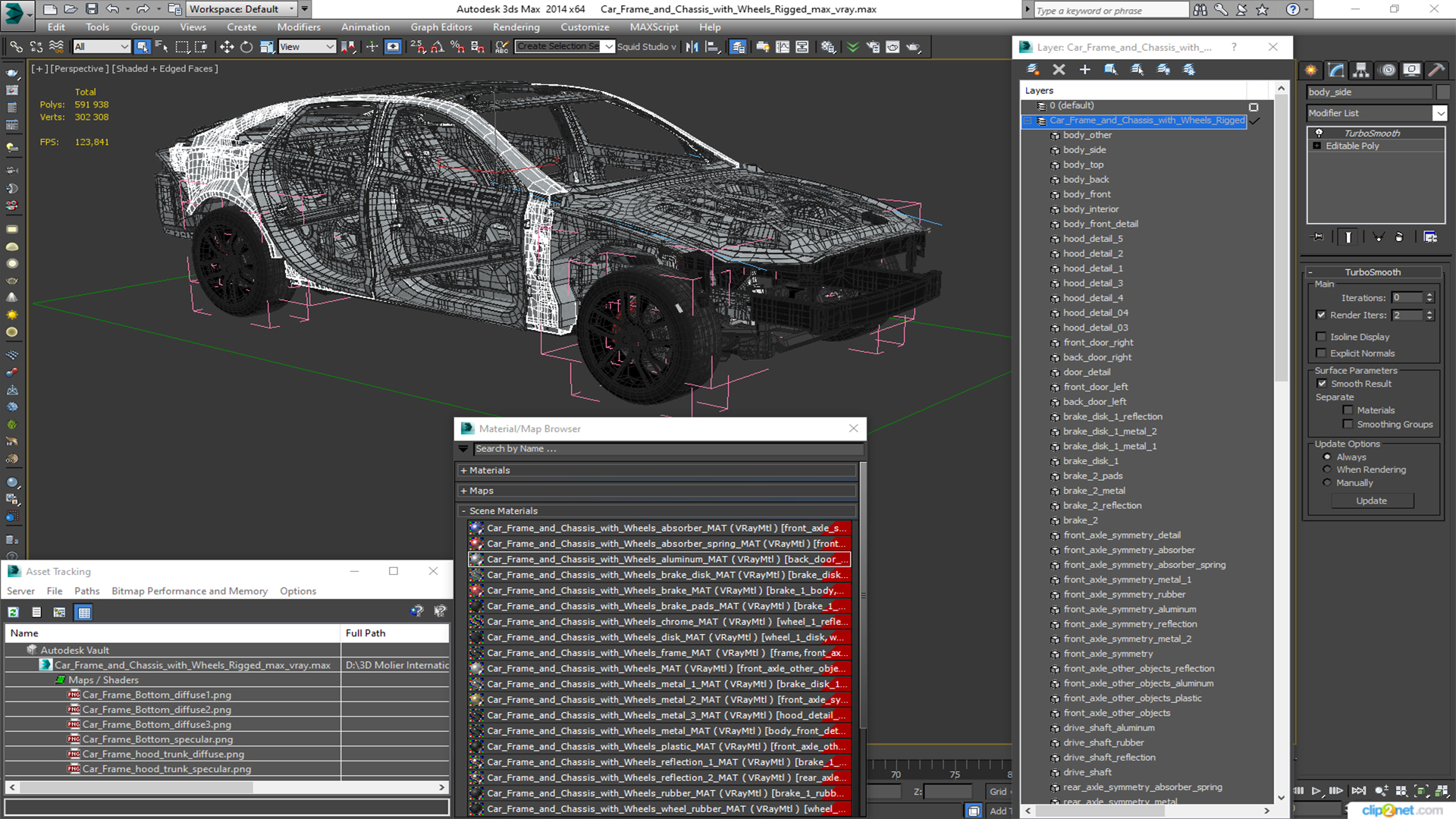Viewport: 1456px width, 819px height.
Task: Toggle Angle Snap in main toolbar
Action: (438, 47)
